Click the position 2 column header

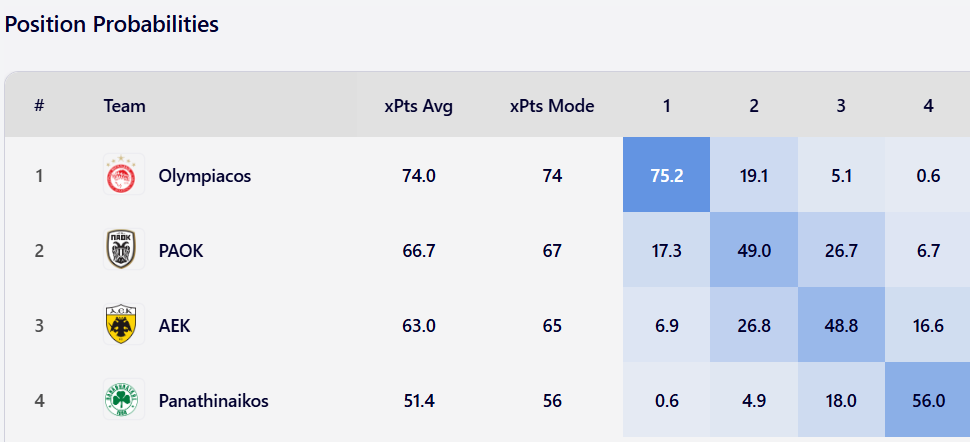click(x=754, y=105)
